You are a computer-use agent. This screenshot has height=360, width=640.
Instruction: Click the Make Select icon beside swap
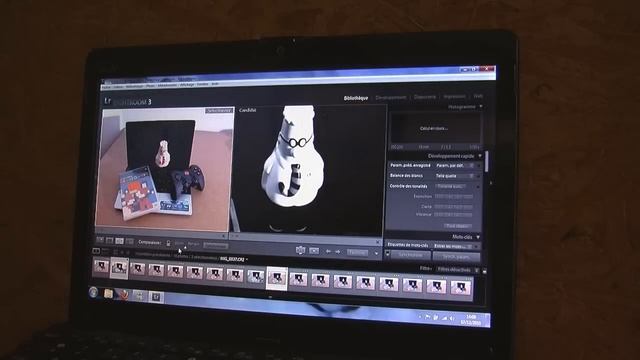tap(314, 251)
